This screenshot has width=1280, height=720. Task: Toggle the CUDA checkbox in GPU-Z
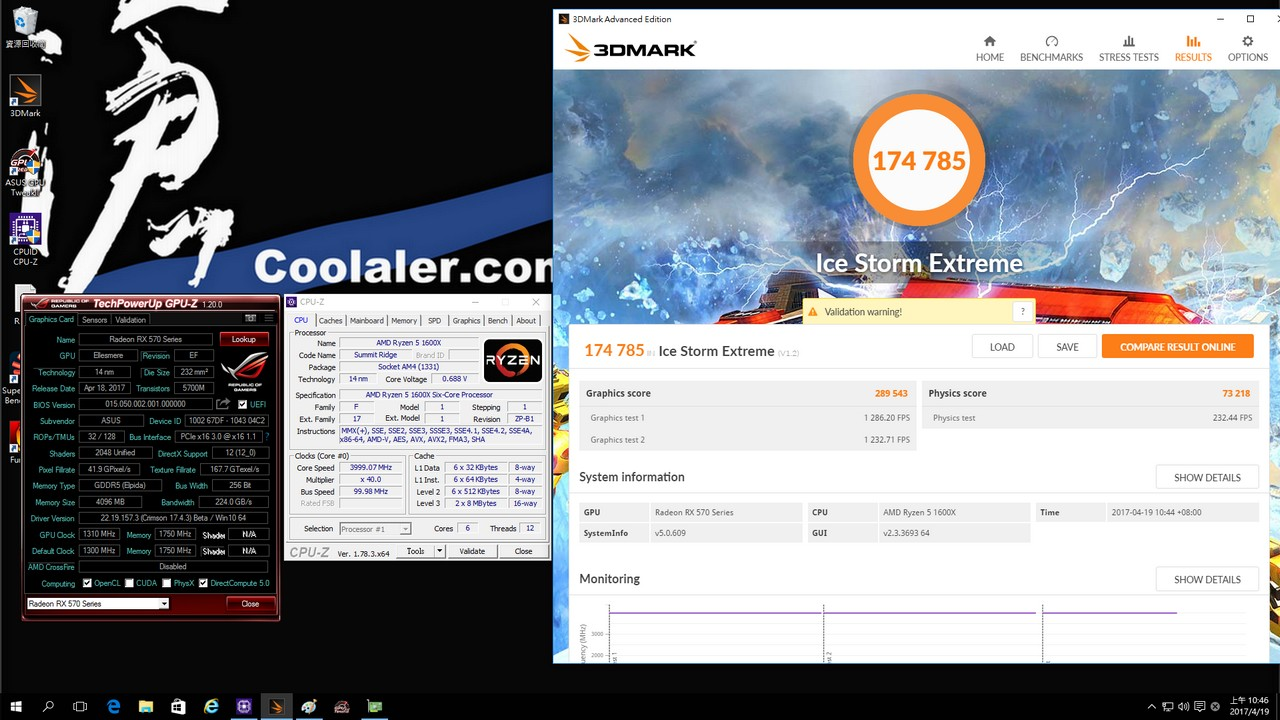click(x=128, y=583)
